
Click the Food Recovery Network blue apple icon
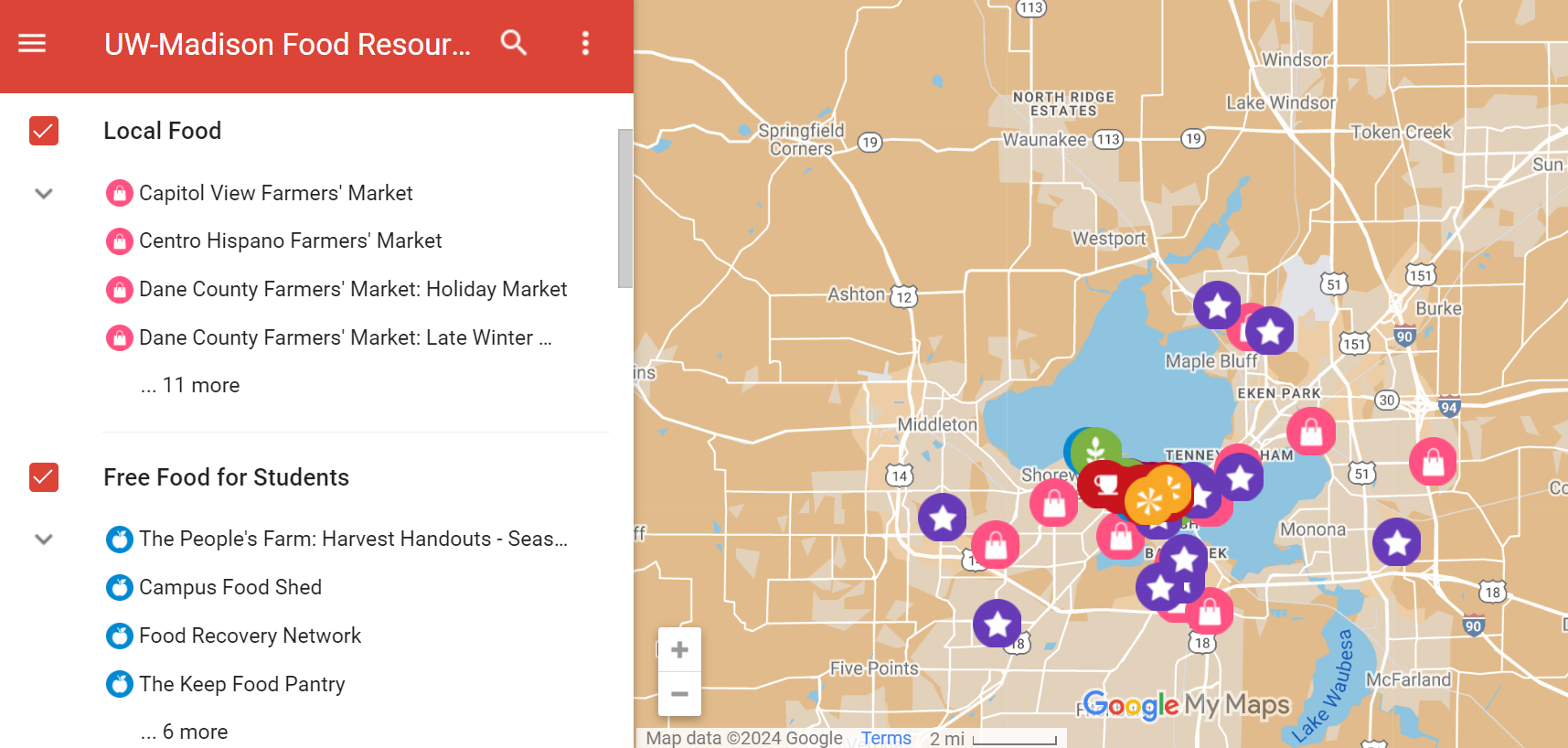pyautogui.click(x=120, y=636)
